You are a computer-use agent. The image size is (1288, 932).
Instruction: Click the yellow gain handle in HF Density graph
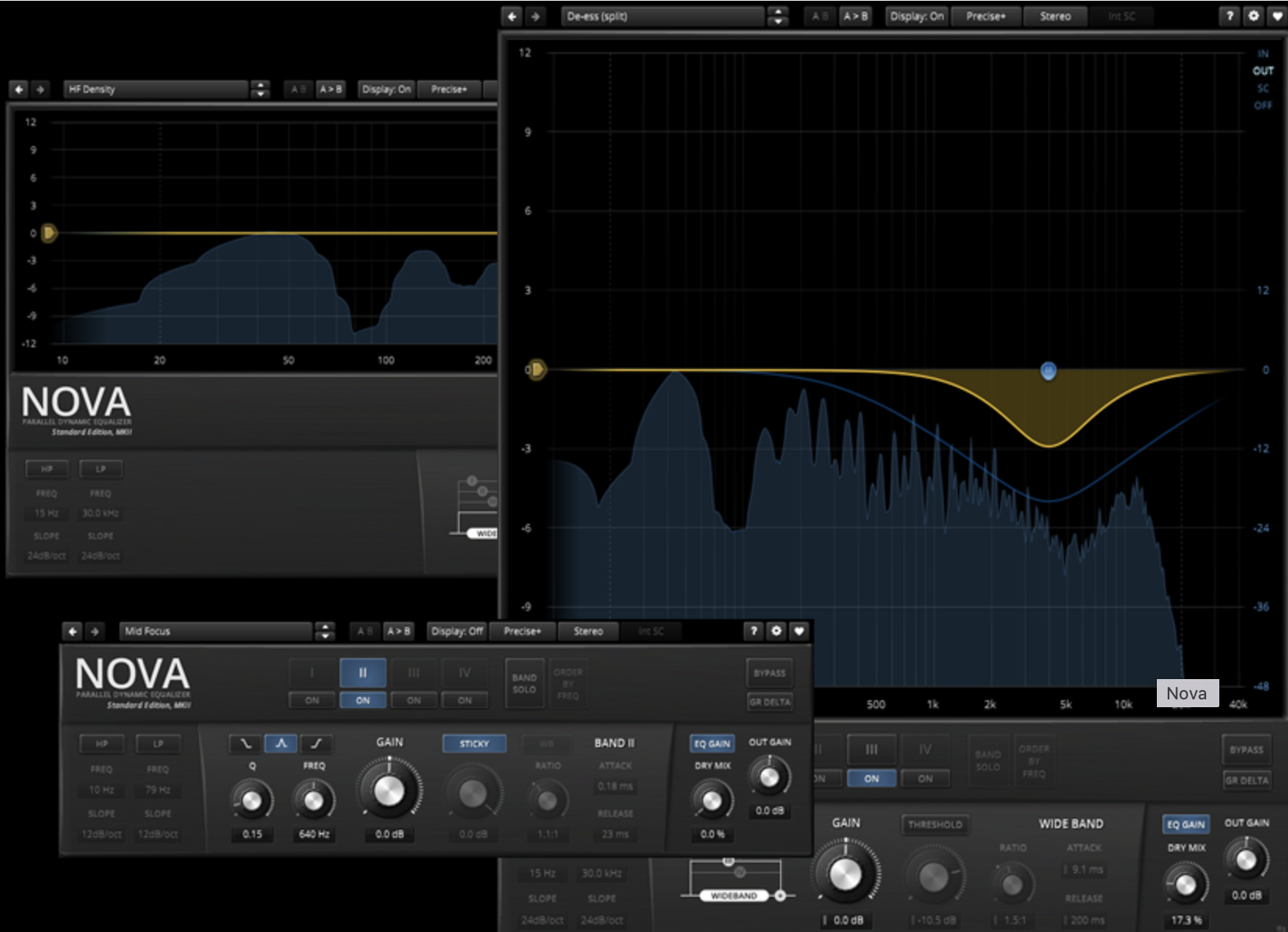click(48, 233)
